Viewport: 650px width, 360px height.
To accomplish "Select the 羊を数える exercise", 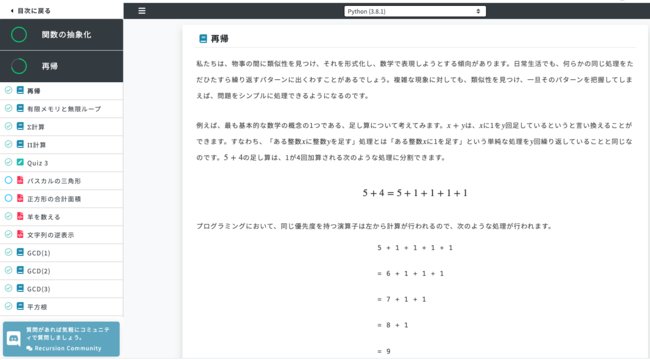I will pos(61,216).
